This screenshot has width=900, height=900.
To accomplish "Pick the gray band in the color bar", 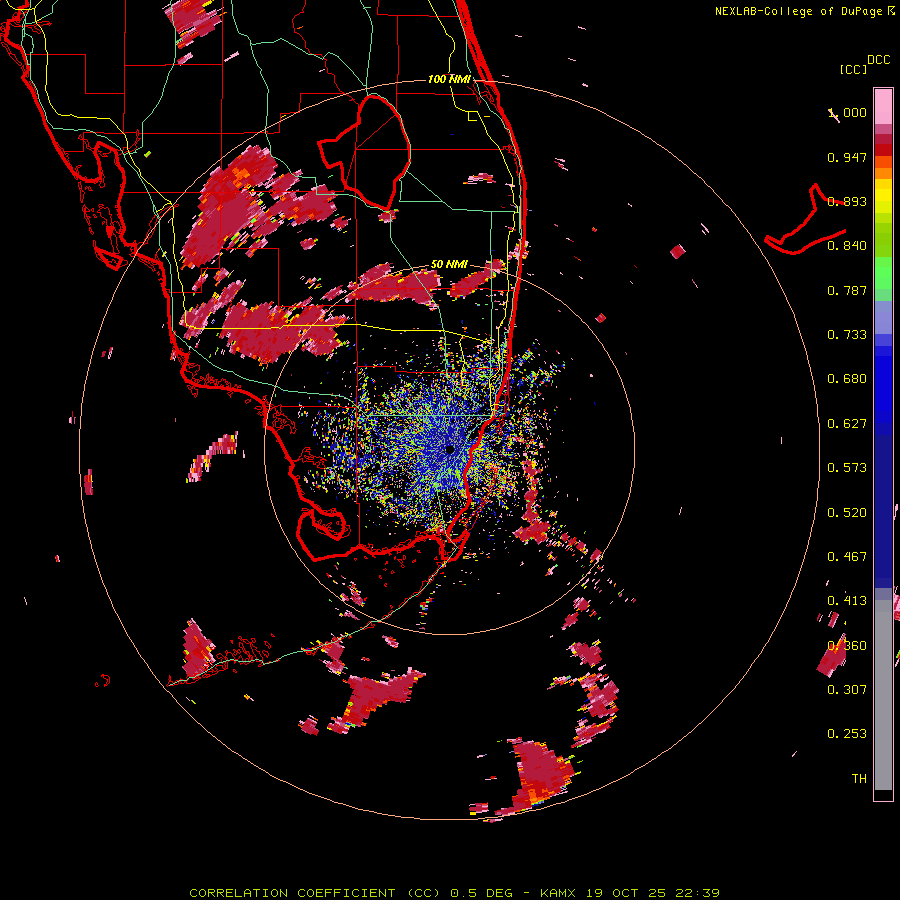I will click(883, 695).
